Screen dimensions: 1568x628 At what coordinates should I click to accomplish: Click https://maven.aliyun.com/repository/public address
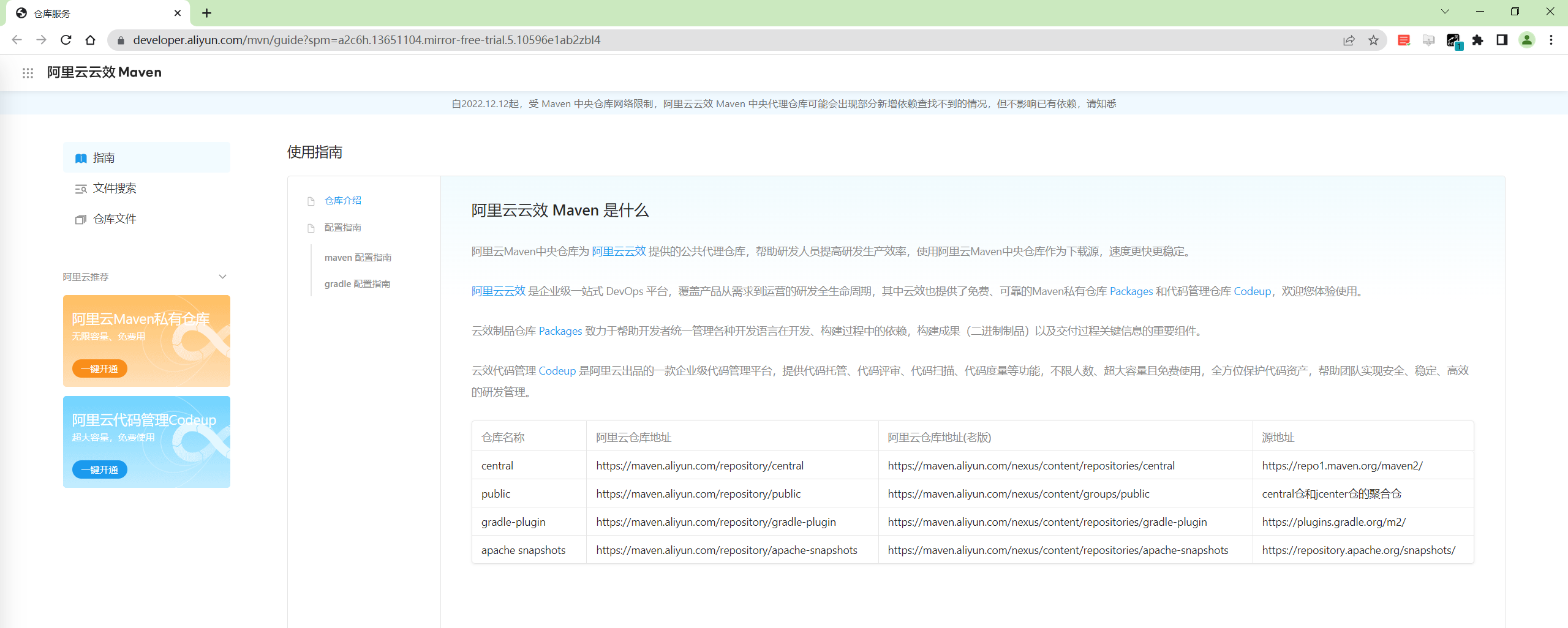(x=698, y=494)
